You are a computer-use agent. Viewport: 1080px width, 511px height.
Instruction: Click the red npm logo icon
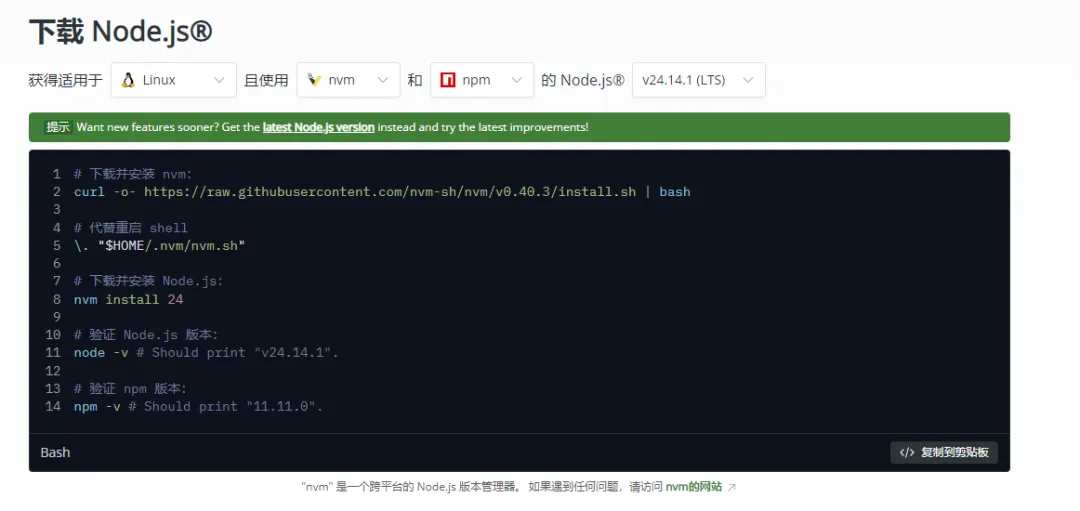448,80
